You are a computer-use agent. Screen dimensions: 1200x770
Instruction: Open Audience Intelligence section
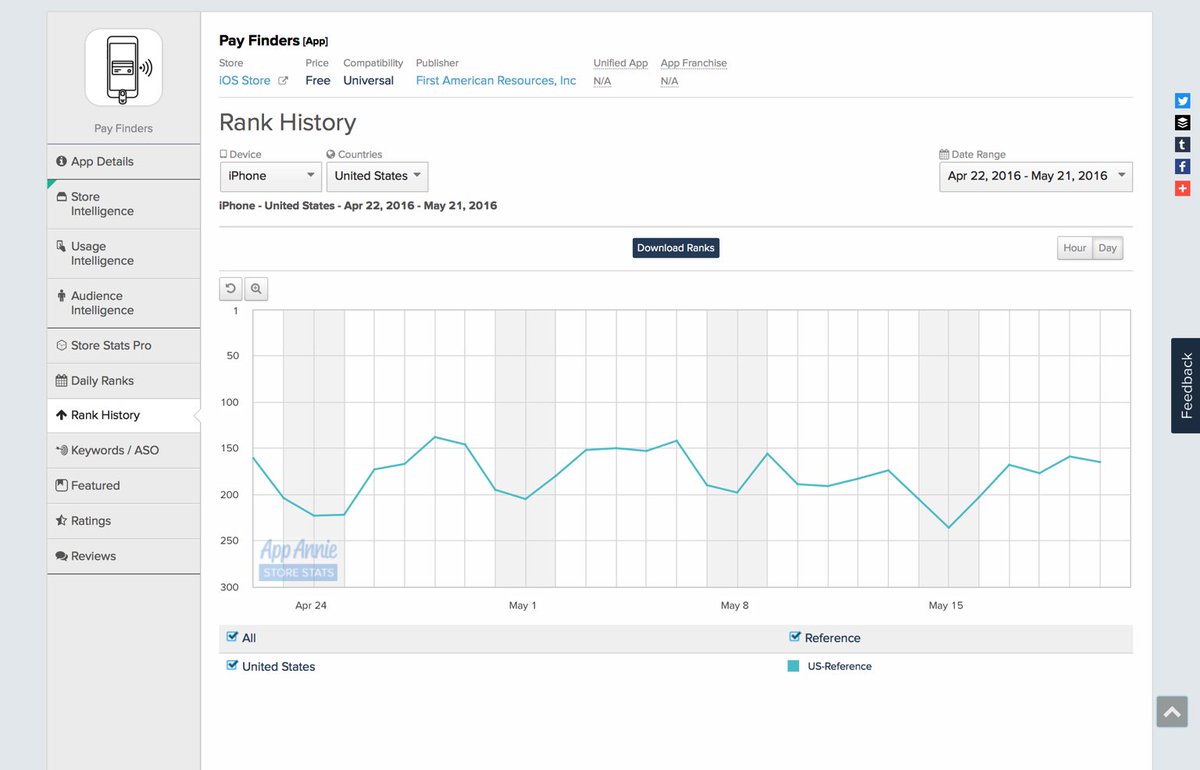pos(123,303)
